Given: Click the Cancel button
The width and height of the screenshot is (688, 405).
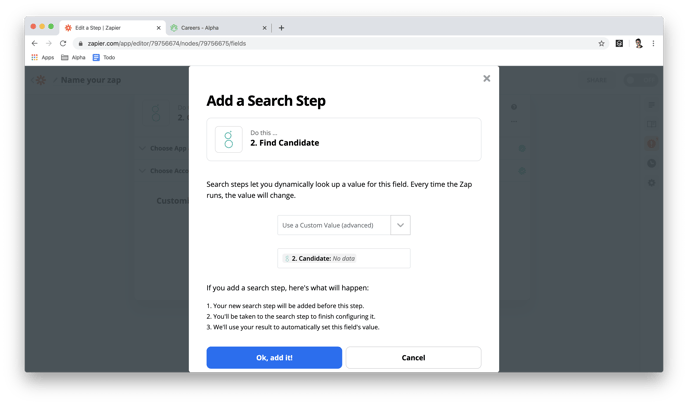Looking at the screenshot, I should click(413, 358).
